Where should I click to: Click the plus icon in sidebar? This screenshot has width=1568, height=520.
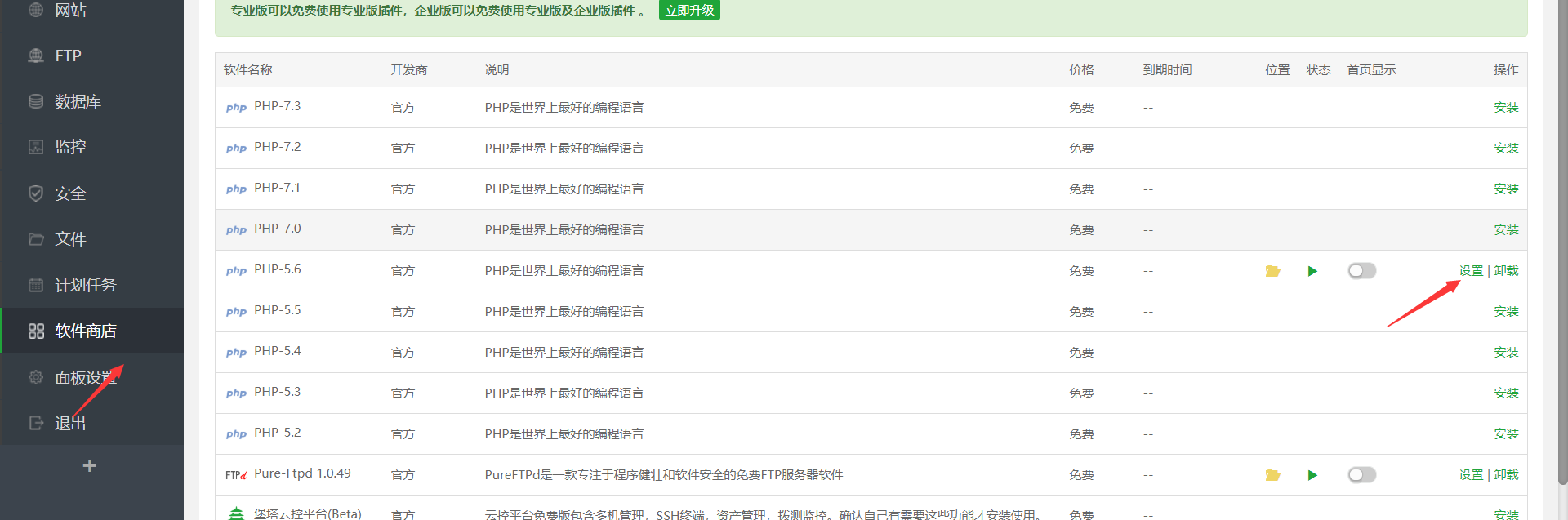(90, 465)
